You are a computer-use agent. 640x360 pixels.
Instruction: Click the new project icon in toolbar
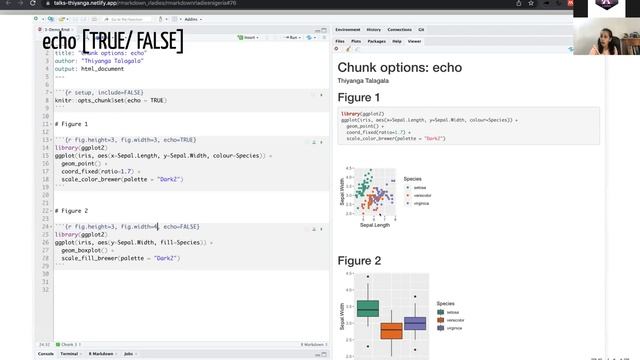51,19
